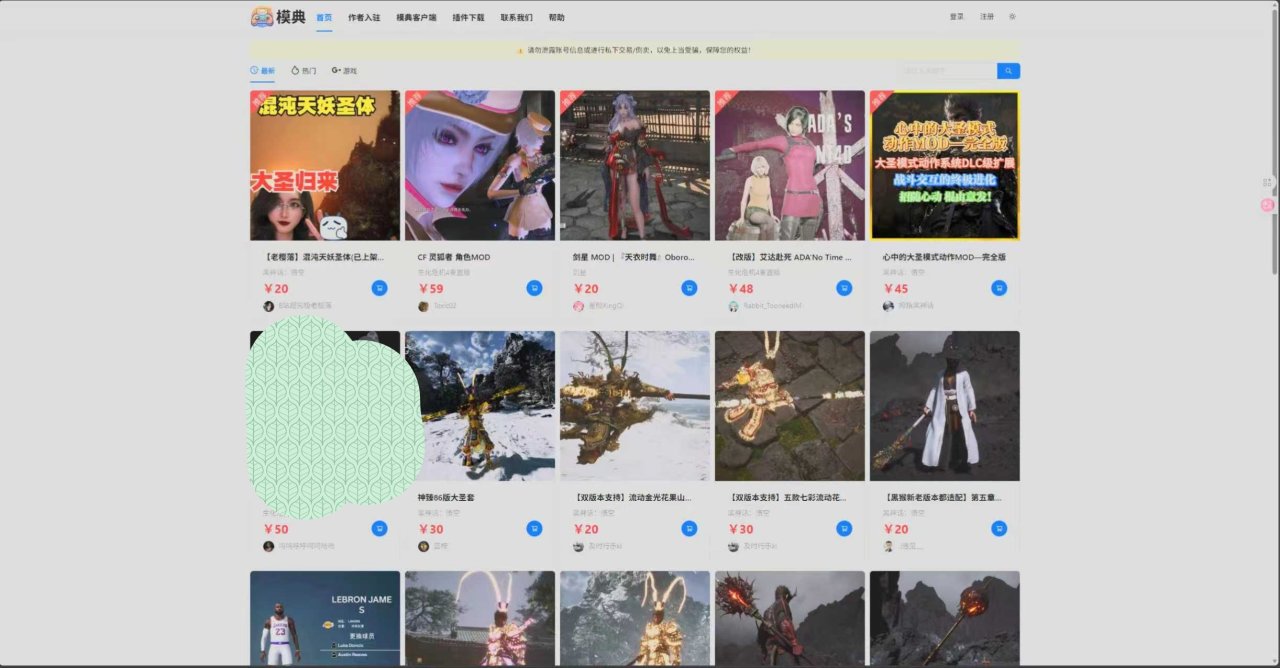The height and width of the screenshot is (668, 1280).
Task: Open the CF 灵狐者 角色MOD title
Action: pos(454,257)
